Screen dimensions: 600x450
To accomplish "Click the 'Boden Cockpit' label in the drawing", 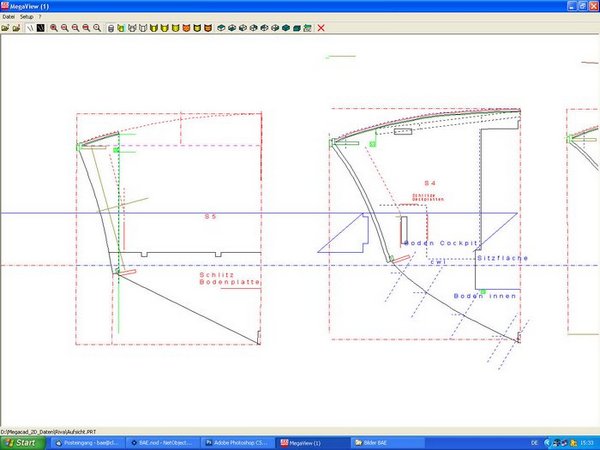I will click(x=442, y=243).
